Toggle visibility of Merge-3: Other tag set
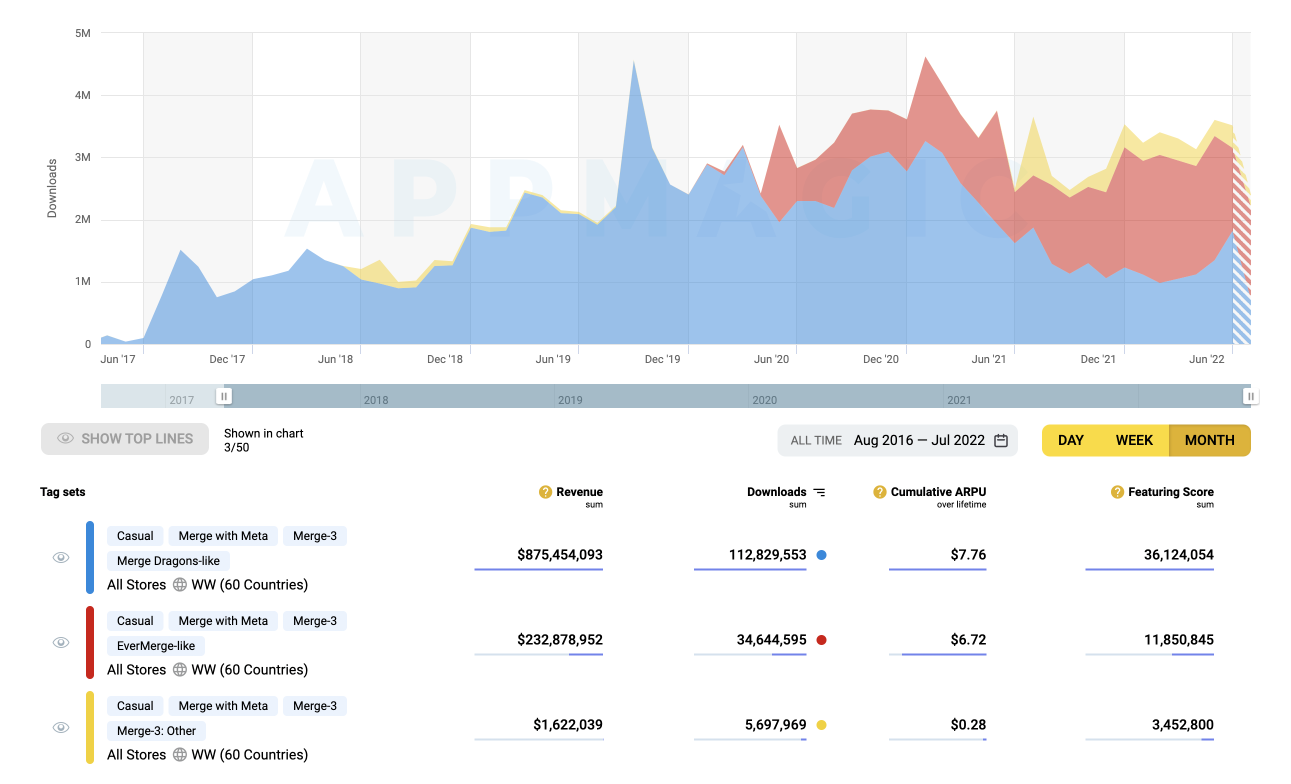 click(x=61, y=728)
